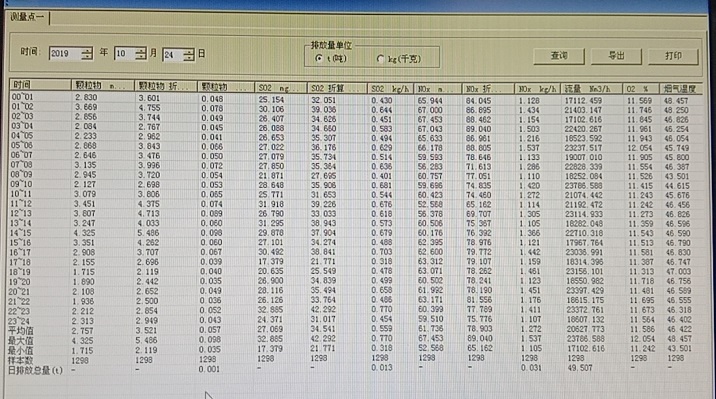The height and width of the screenshot is (399, 716).
Task: Increase the year value with up arrow
Action: (86, 50)
